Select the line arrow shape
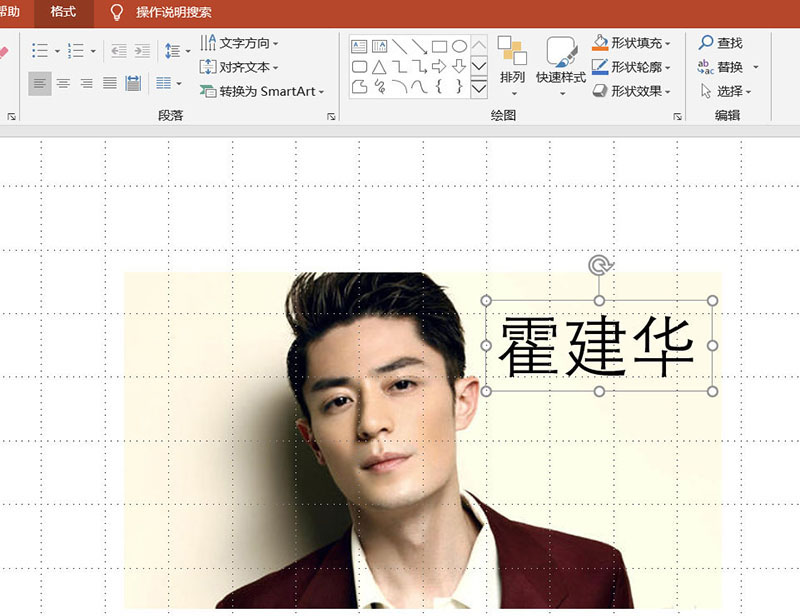 419,47
